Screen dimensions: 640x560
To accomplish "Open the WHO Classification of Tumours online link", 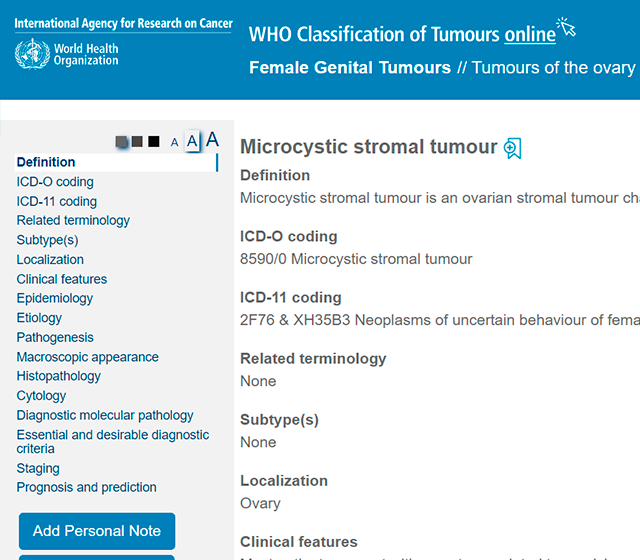I will [x=402, y=34].
